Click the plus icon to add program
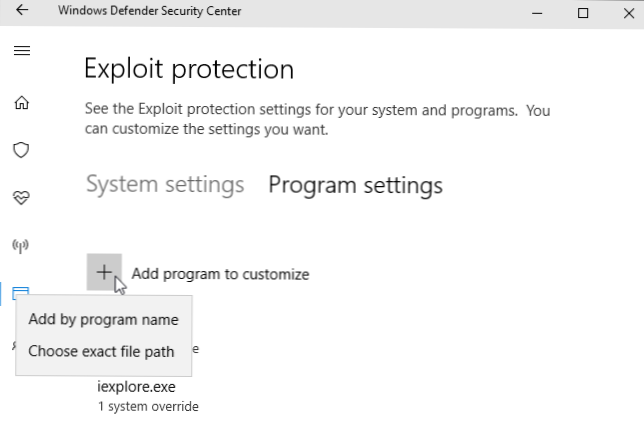The height and width of the screenshot is (431, 644). pyautogui.click(x=104, y=273)
